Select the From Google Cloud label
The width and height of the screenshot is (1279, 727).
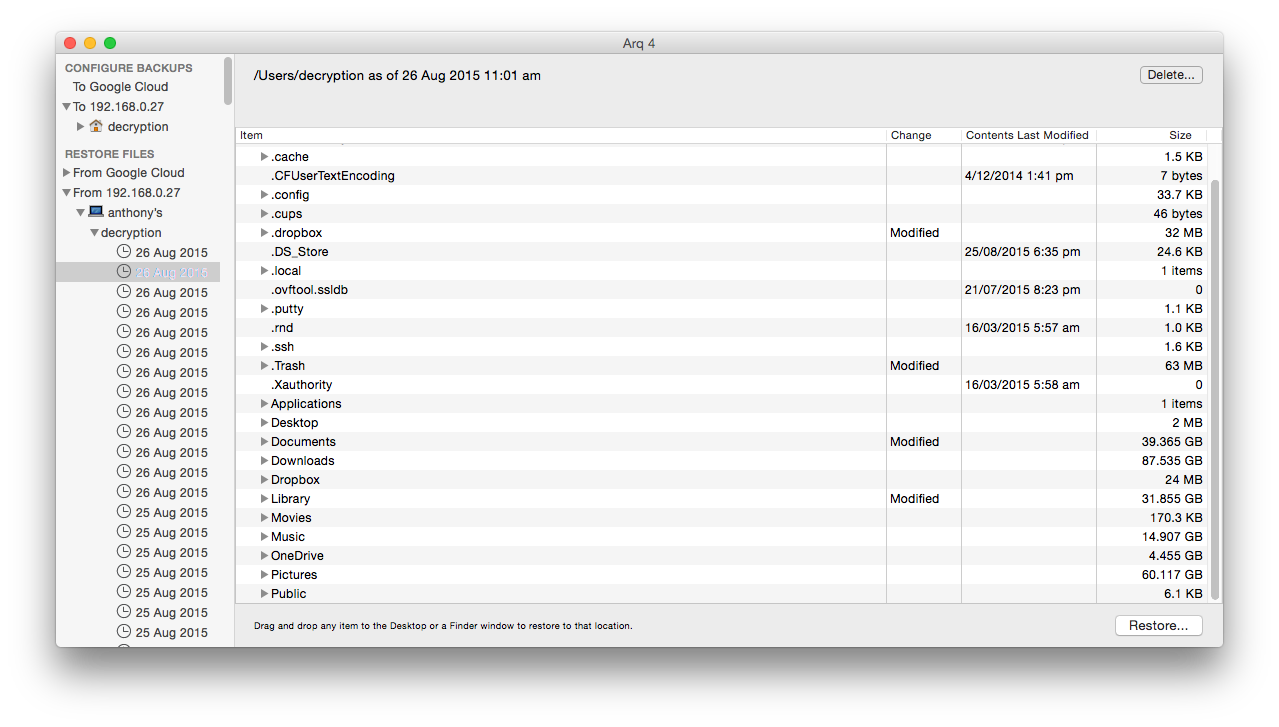[129, 173]
